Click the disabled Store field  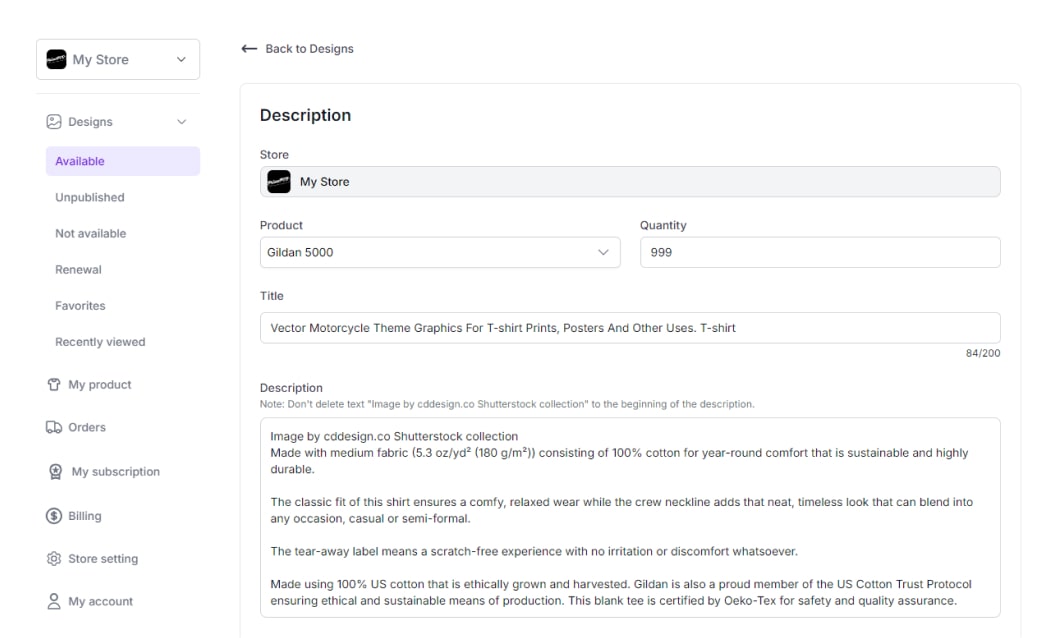[630, 182]
